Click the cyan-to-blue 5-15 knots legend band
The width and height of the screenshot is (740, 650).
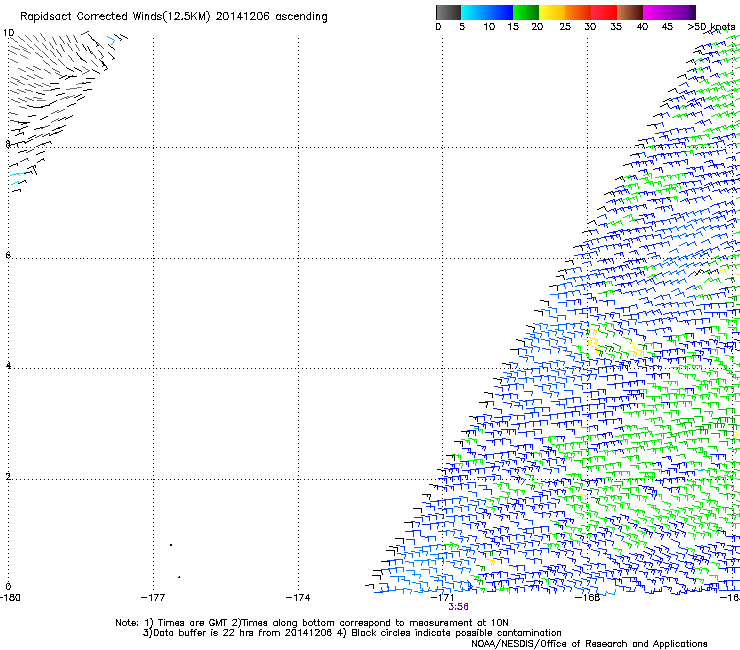pyautogui.click(x=487, y=12)
